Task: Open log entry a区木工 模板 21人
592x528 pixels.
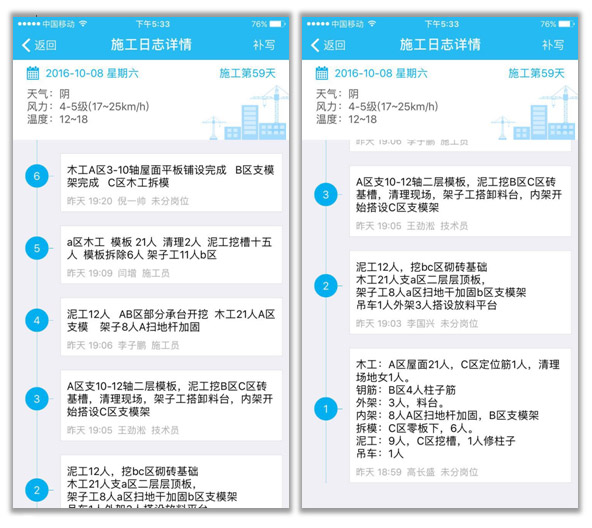Action: pos(171,255)
